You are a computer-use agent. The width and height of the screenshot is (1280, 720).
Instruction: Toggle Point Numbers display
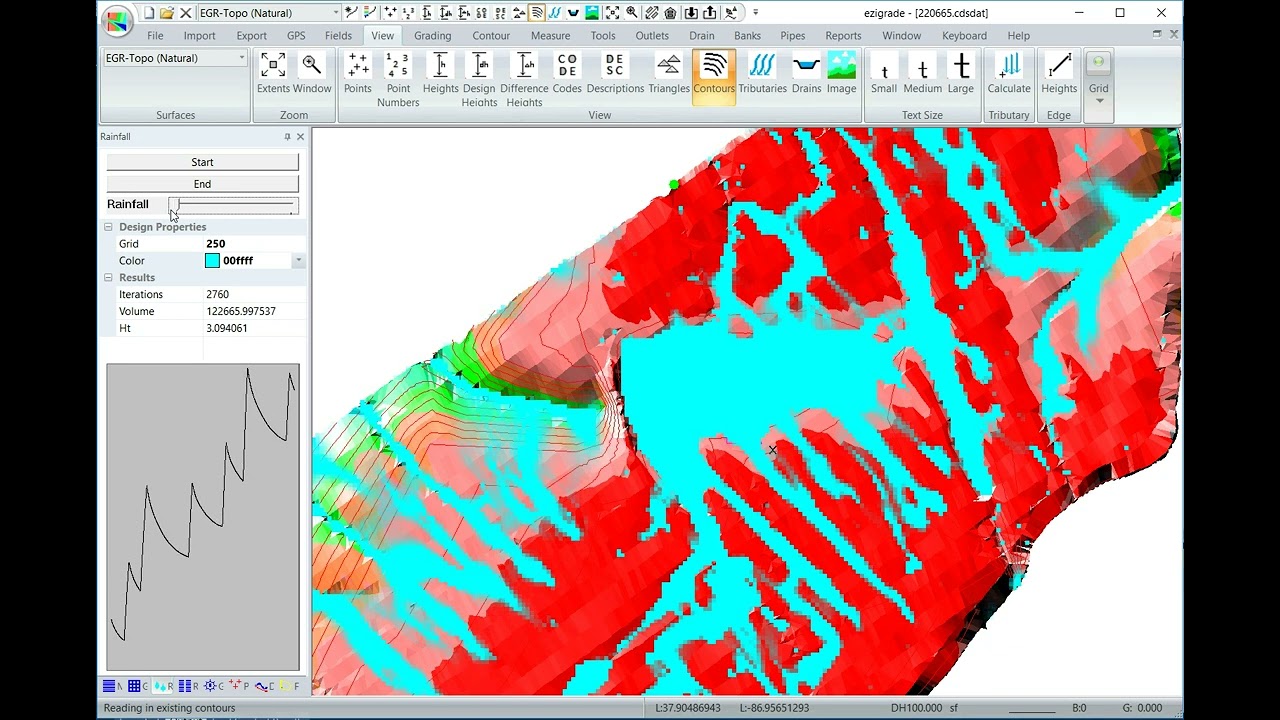click(x=398, y=79)
